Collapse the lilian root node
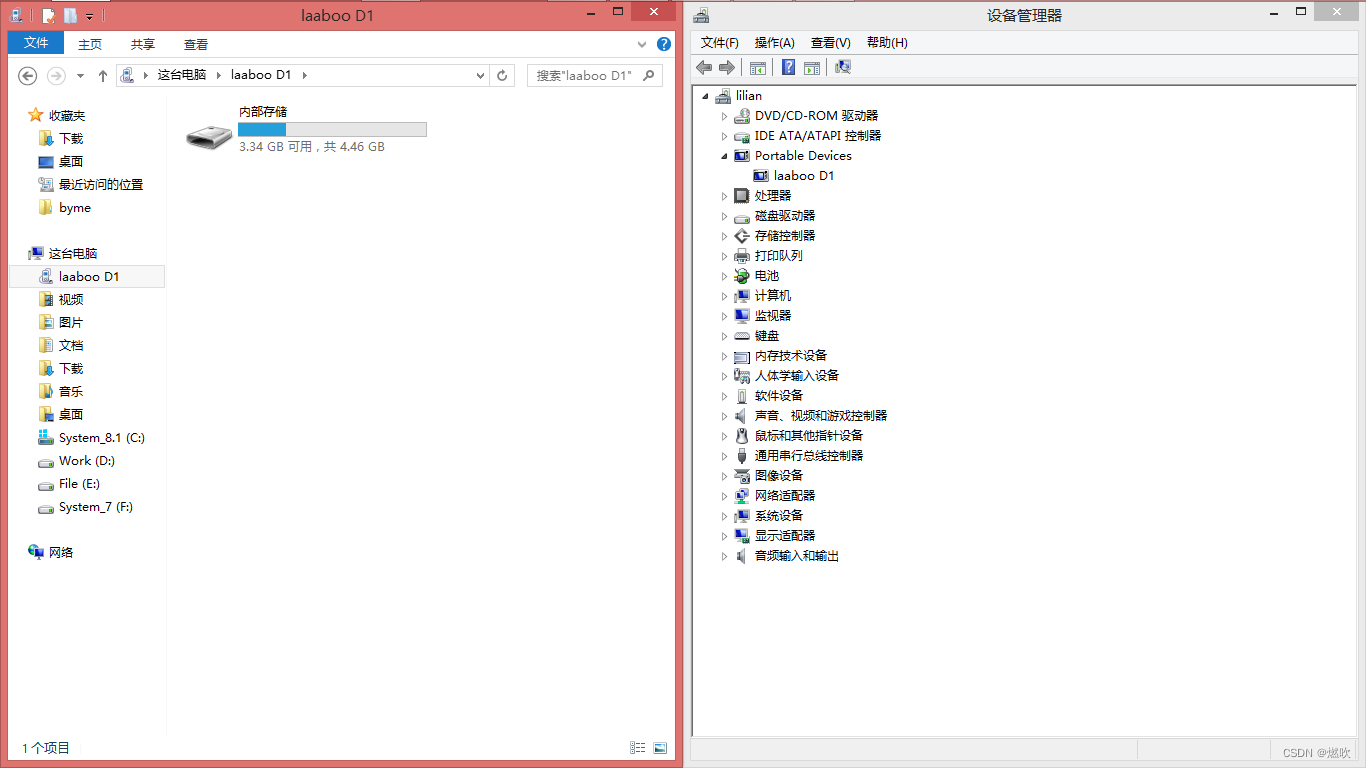This screenshot has height=768, width=1366. 705,96
